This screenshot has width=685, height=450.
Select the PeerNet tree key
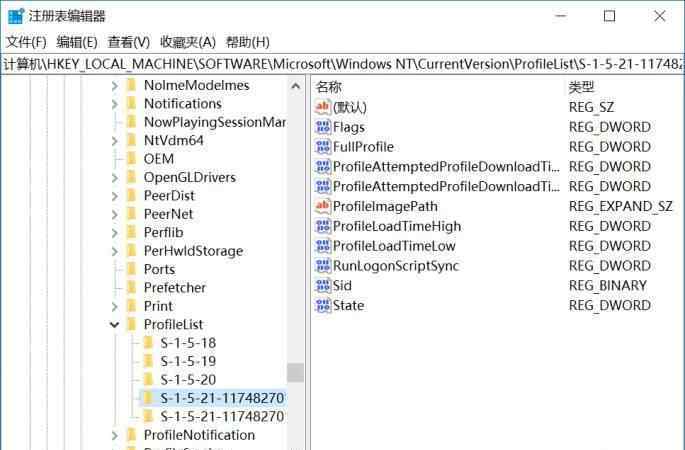pyautogui.click(x=169, y=214)
